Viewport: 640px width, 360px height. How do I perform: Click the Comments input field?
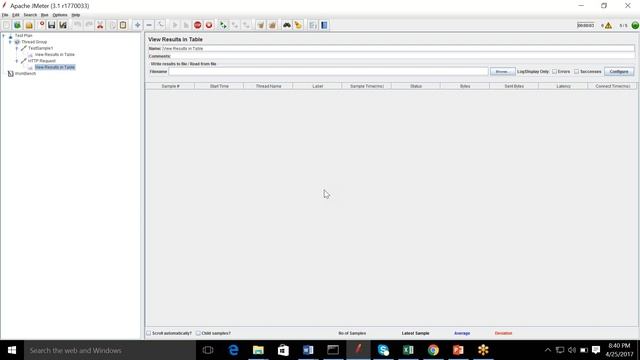tap(403, 56)
